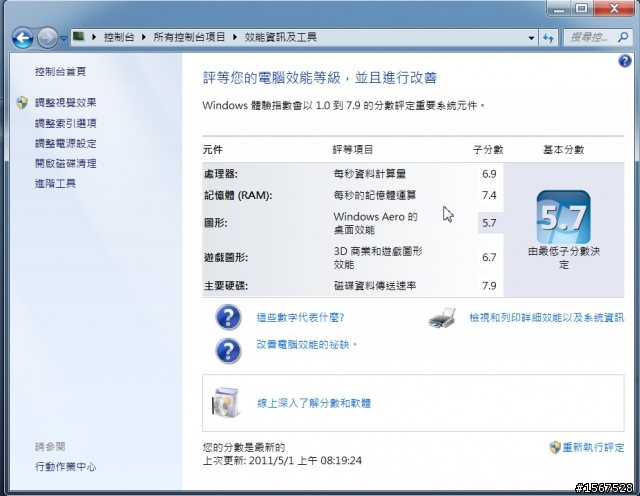Select the 遊戲圖形 row label

[226, 258]
